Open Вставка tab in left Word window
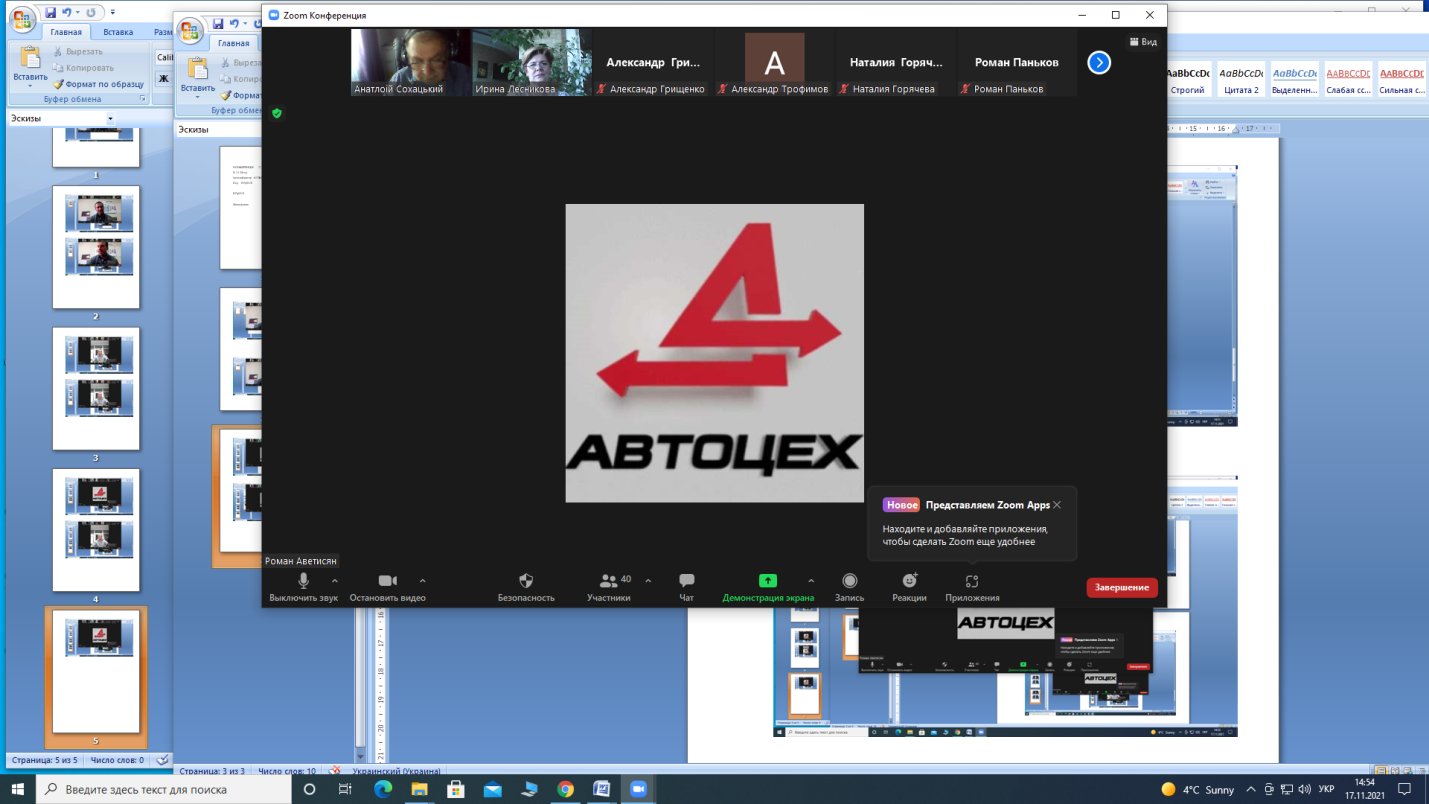 pyautogui.click(x=118, y=32)
